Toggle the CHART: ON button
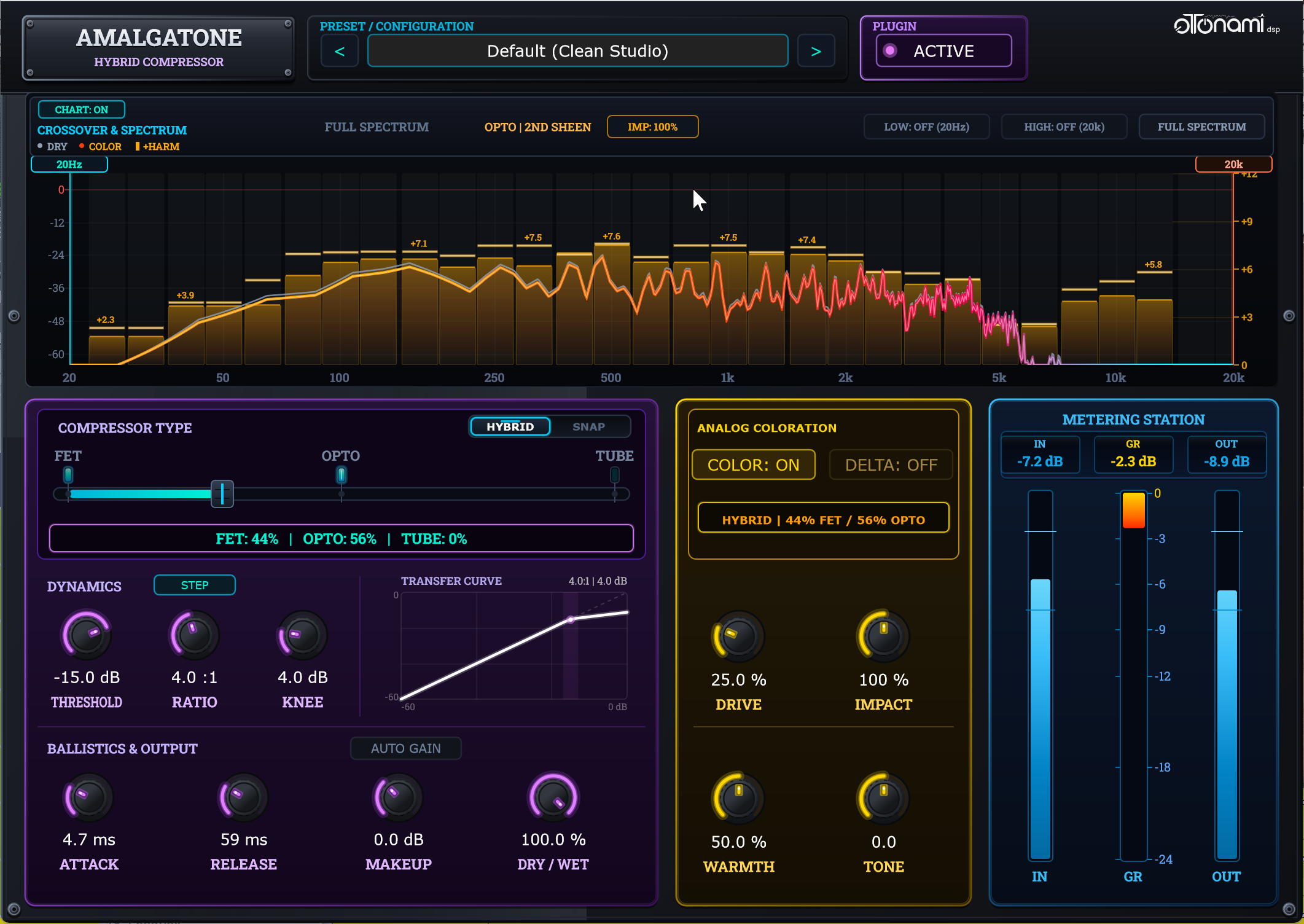The height and width of the screenshot is (924, 1304). click(82, 109)
